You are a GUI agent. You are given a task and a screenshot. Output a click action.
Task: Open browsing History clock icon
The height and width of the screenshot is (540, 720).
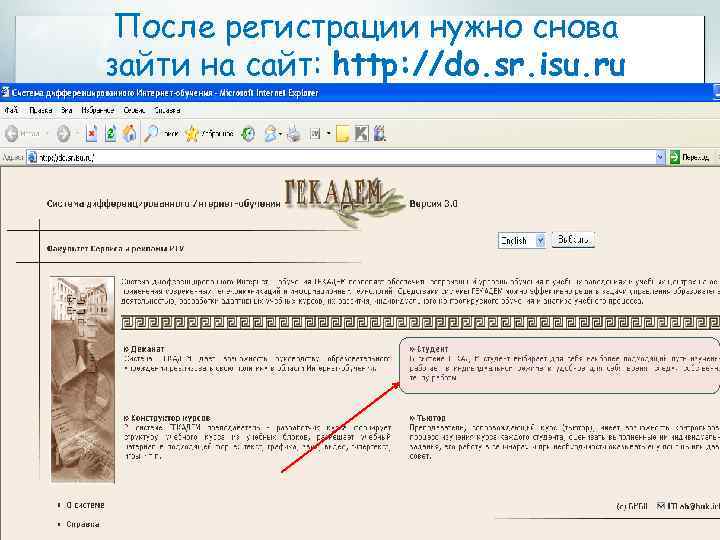click(248, 134)
